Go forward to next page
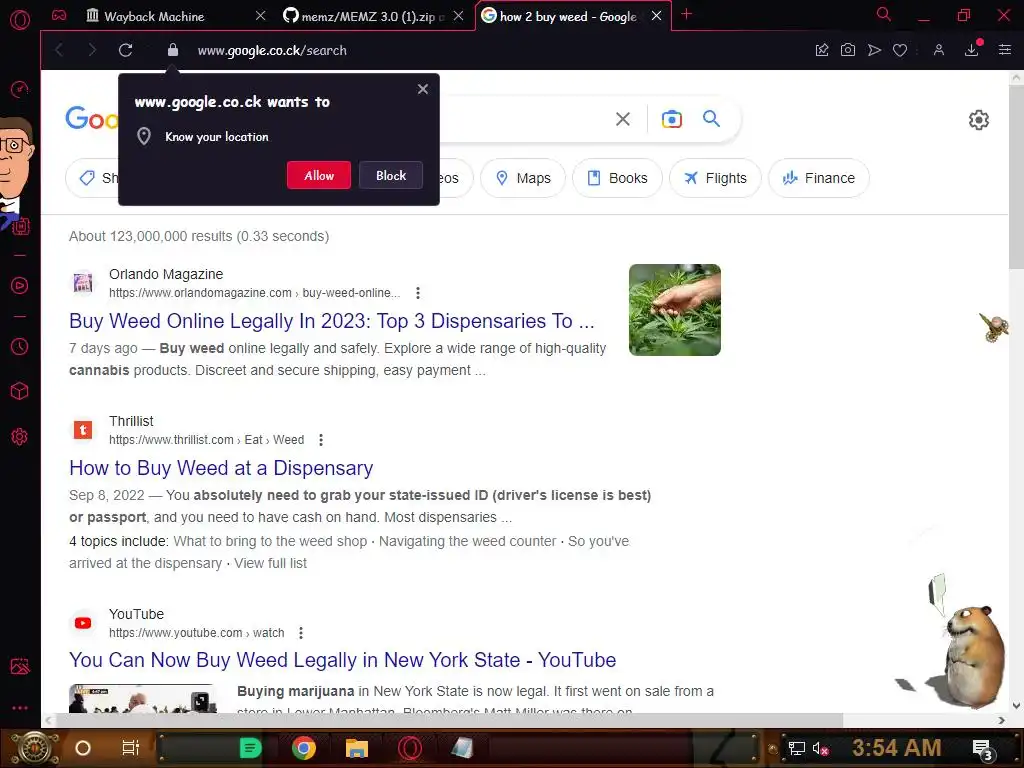 [92, 50]
